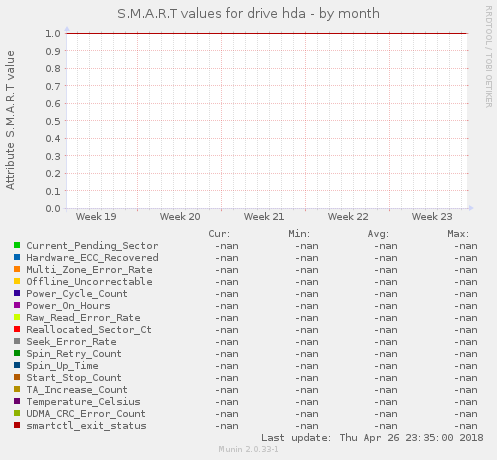Select the TA_Increase_Count legend label

pos(77,390)
